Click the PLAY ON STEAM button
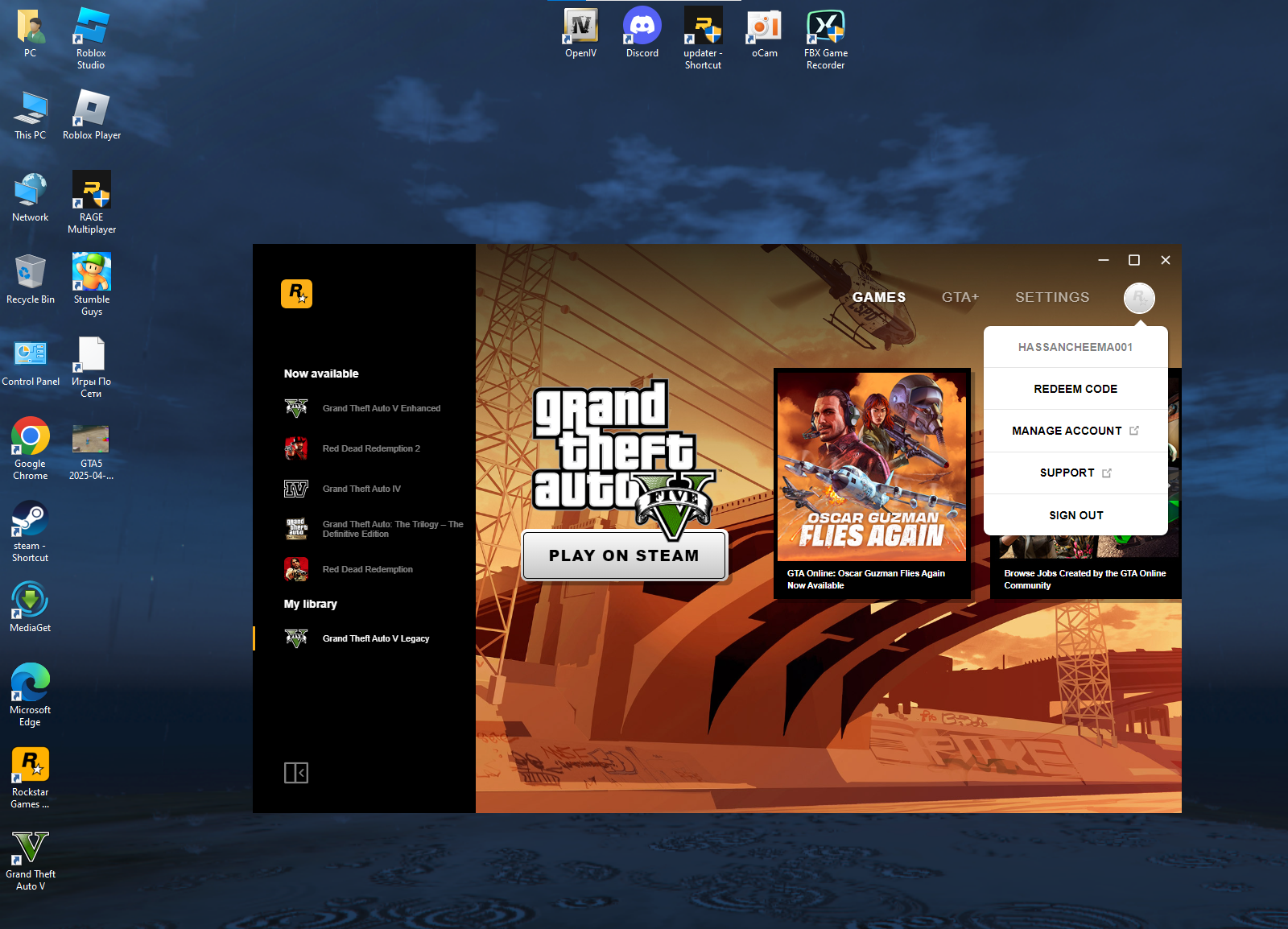 pyautogui.click(x=624, y=555)
